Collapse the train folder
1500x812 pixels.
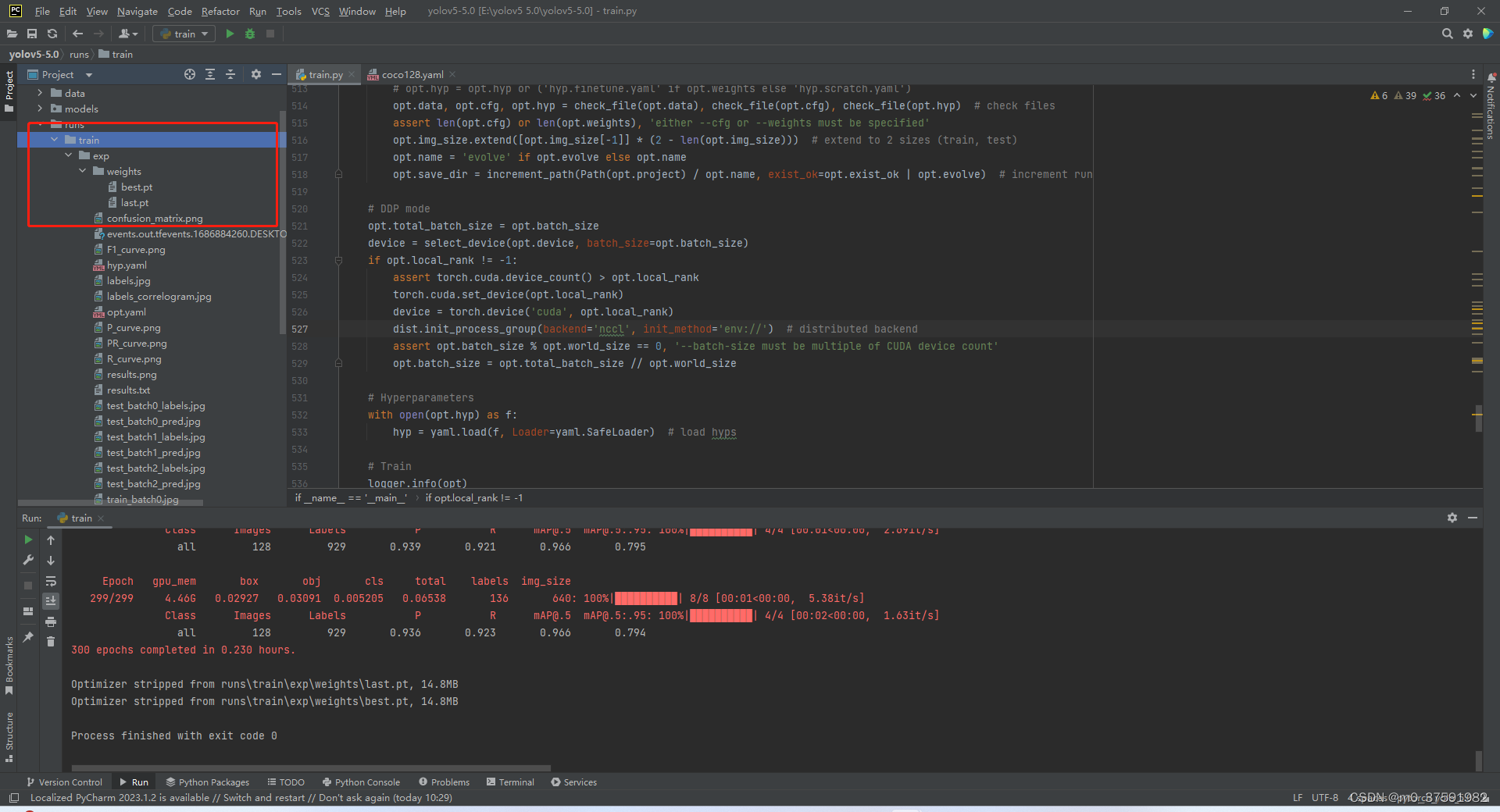coord(54,140)
